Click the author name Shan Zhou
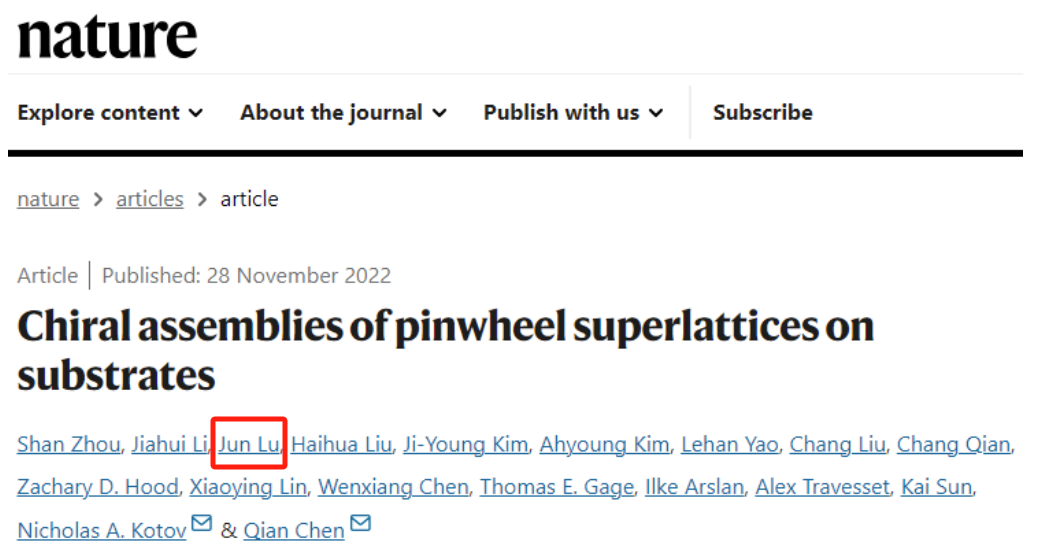This screenshot has width=1039, height=549. (69, 444)
